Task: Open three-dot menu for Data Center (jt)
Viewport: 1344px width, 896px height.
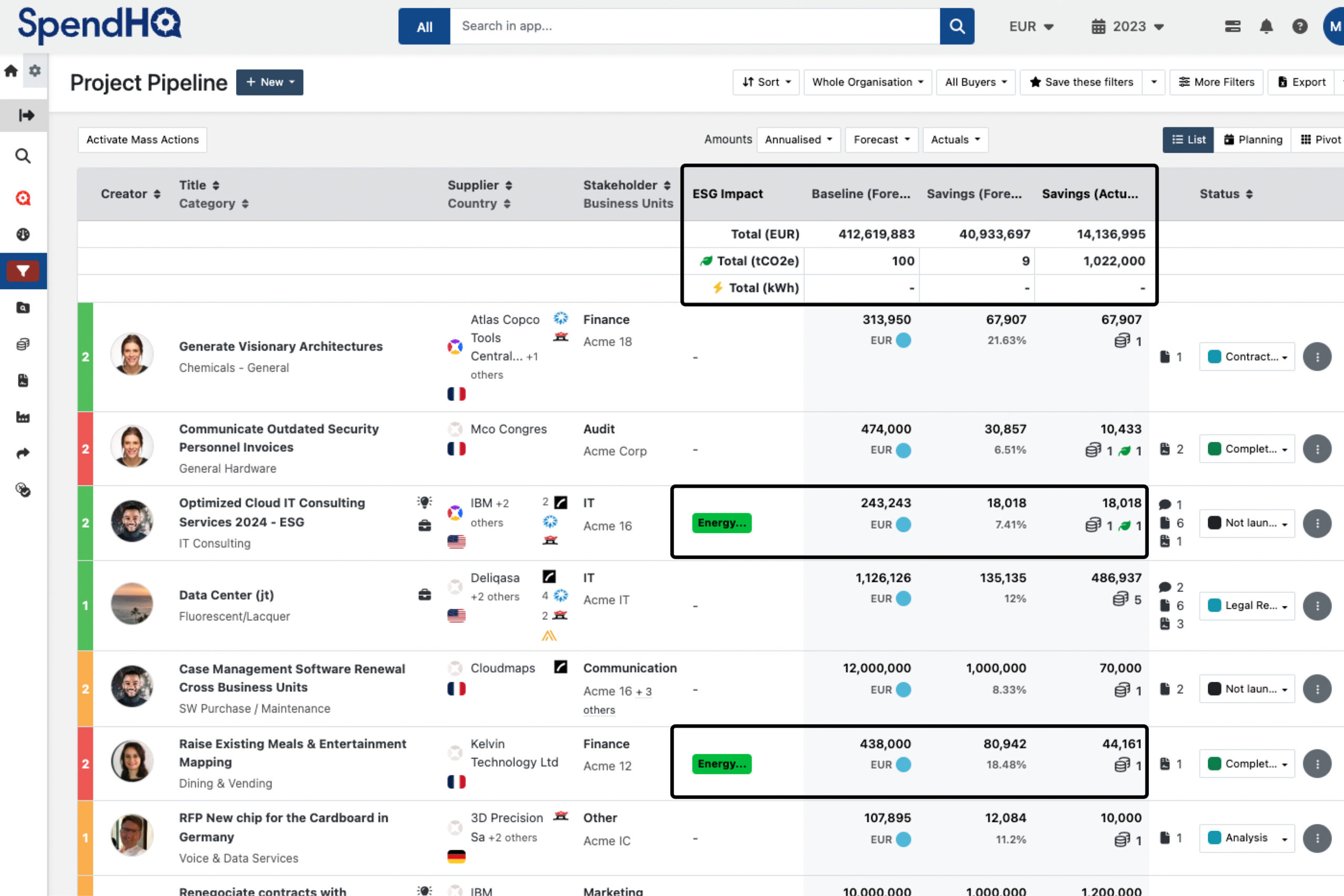Action: coord(1317,606)
